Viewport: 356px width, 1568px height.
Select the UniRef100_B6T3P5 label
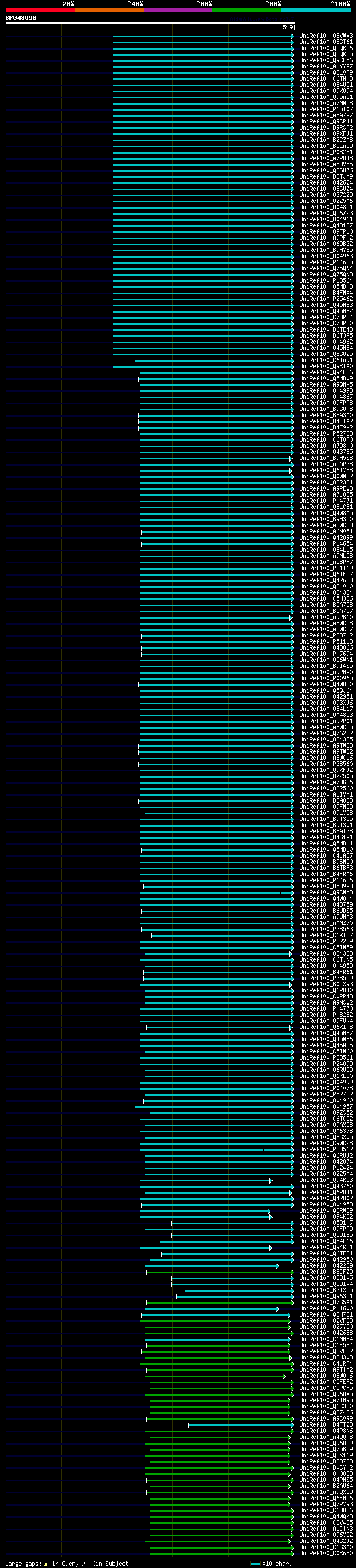[x=325, y=335]
